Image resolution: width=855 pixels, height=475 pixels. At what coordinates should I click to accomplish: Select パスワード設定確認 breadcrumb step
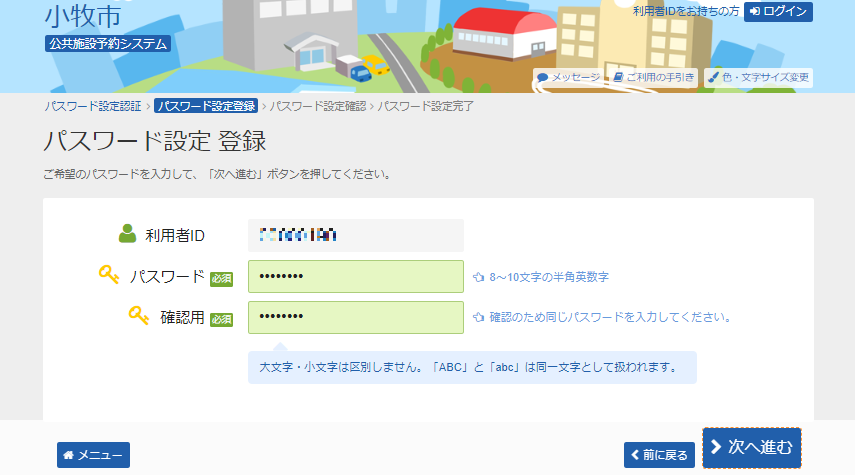(317, 106)
